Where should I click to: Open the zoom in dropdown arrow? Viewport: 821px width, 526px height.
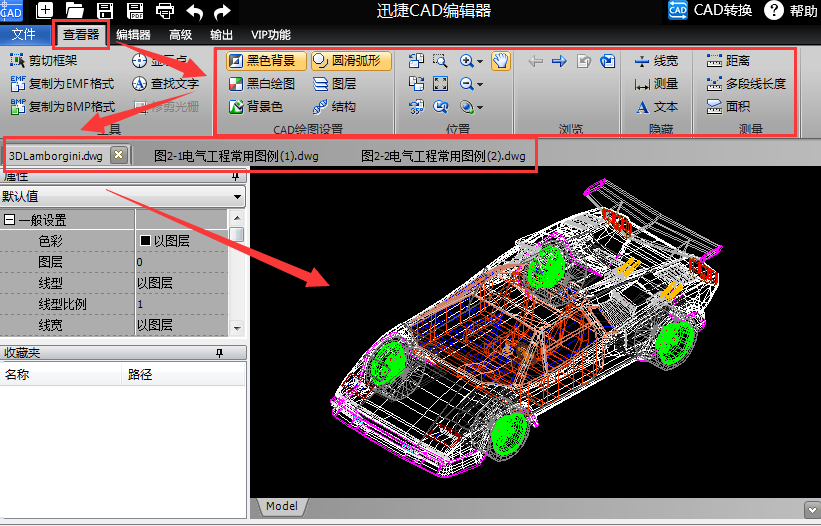(x=480, y=62)
